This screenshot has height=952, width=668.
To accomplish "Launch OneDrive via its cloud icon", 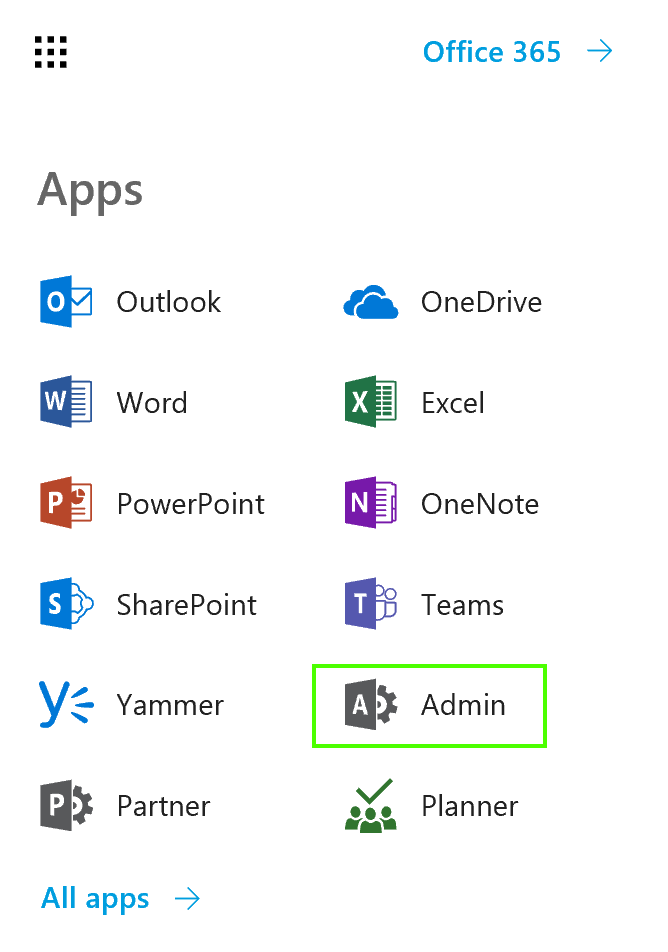I will coord(370,302).
